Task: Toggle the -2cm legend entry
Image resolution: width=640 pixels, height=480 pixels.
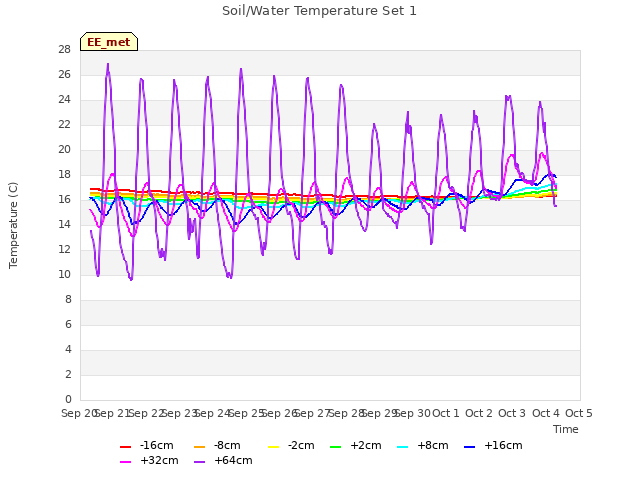Action: [291, 445]
